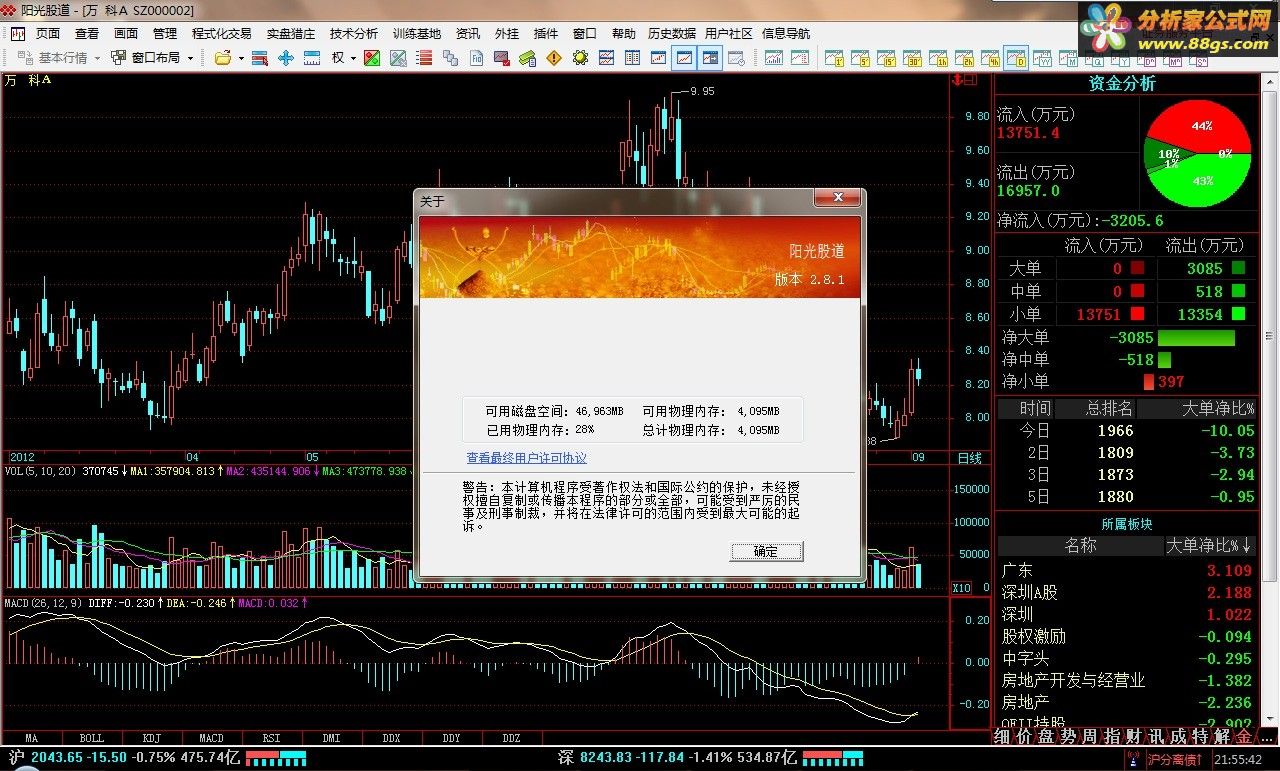Viewport: 1280px width, 771px height.
Task: Select the 5-minute period chart icon
Action: (x=860, y=58)
